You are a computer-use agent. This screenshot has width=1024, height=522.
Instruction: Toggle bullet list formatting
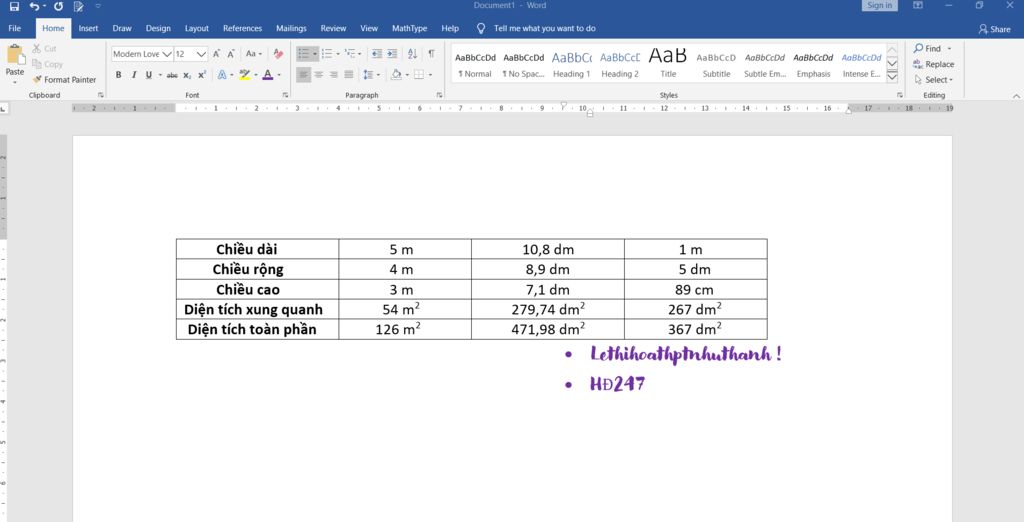304,54
